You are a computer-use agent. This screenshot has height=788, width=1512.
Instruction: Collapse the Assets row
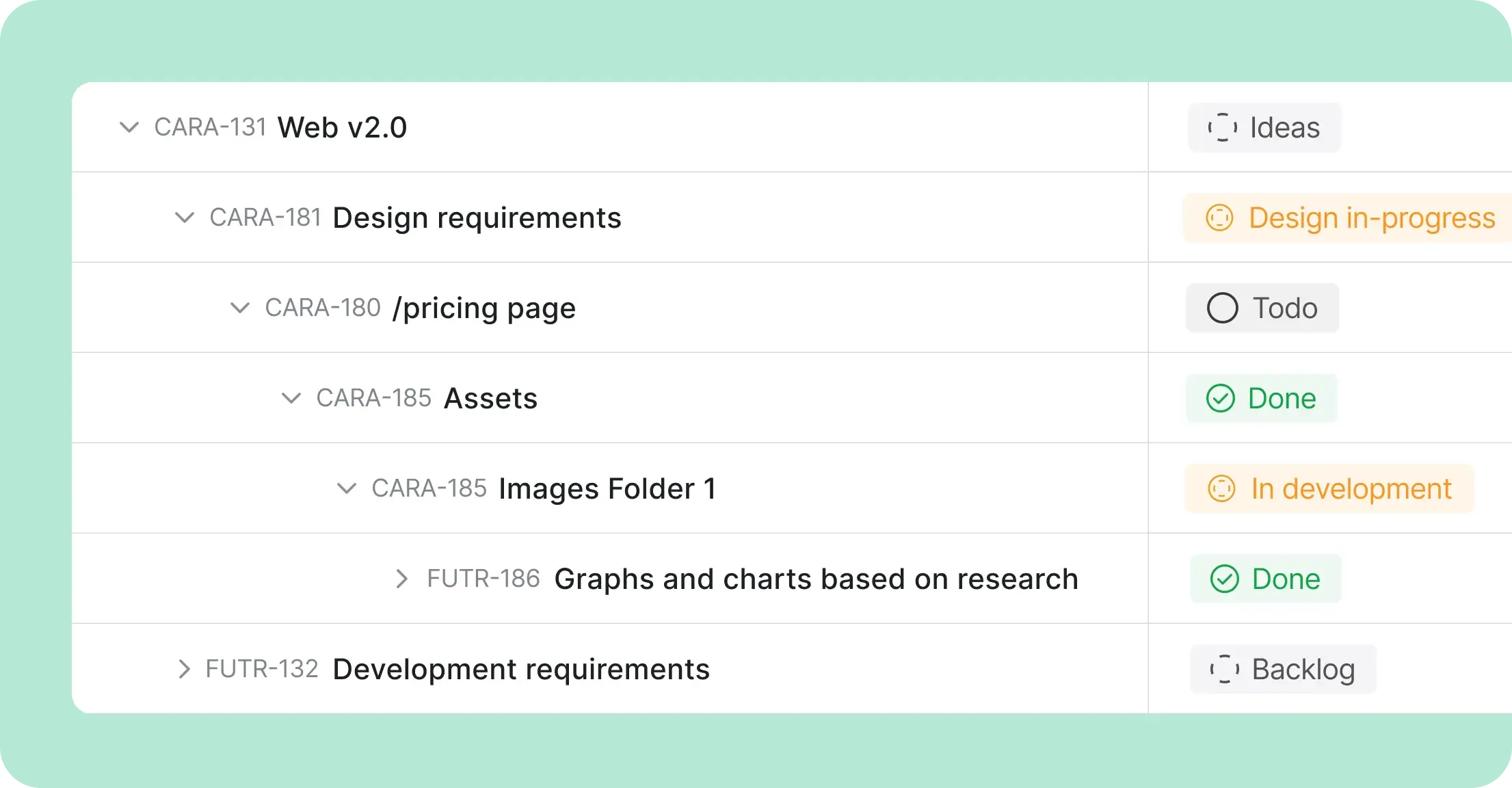coord(291,398)
